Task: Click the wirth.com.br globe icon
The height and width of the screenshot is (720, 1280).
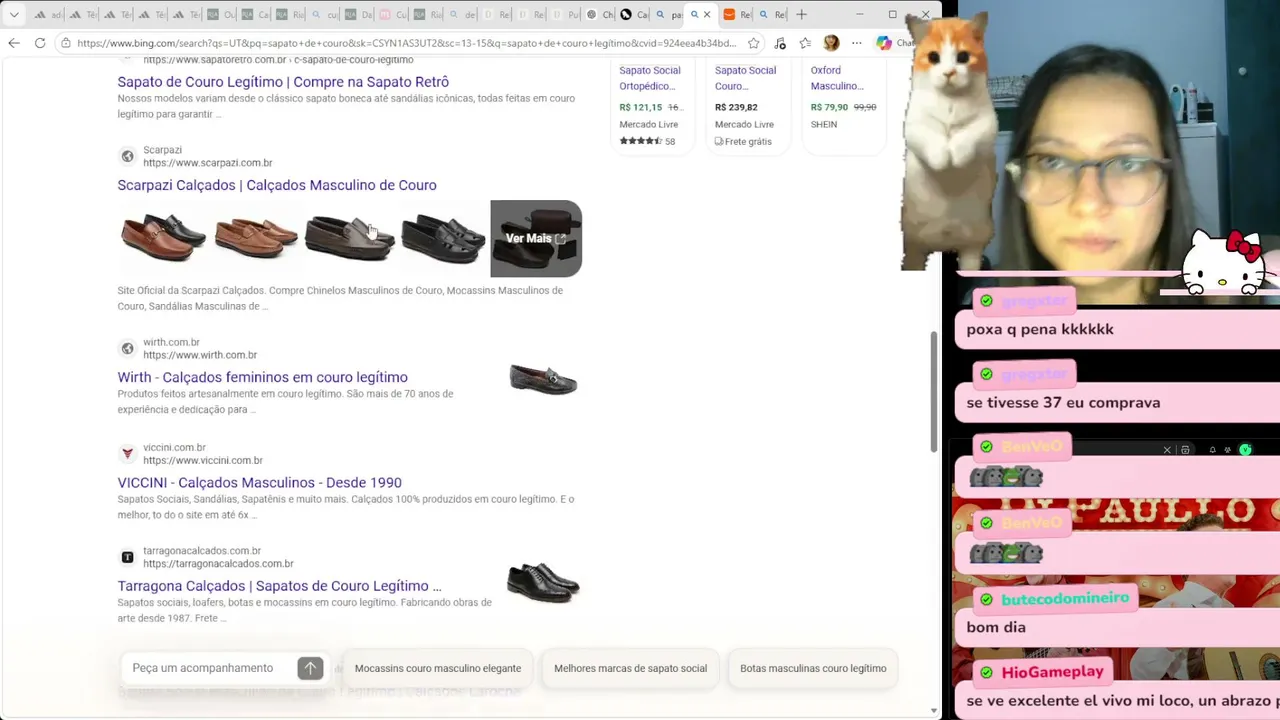Action: point(127,348)
